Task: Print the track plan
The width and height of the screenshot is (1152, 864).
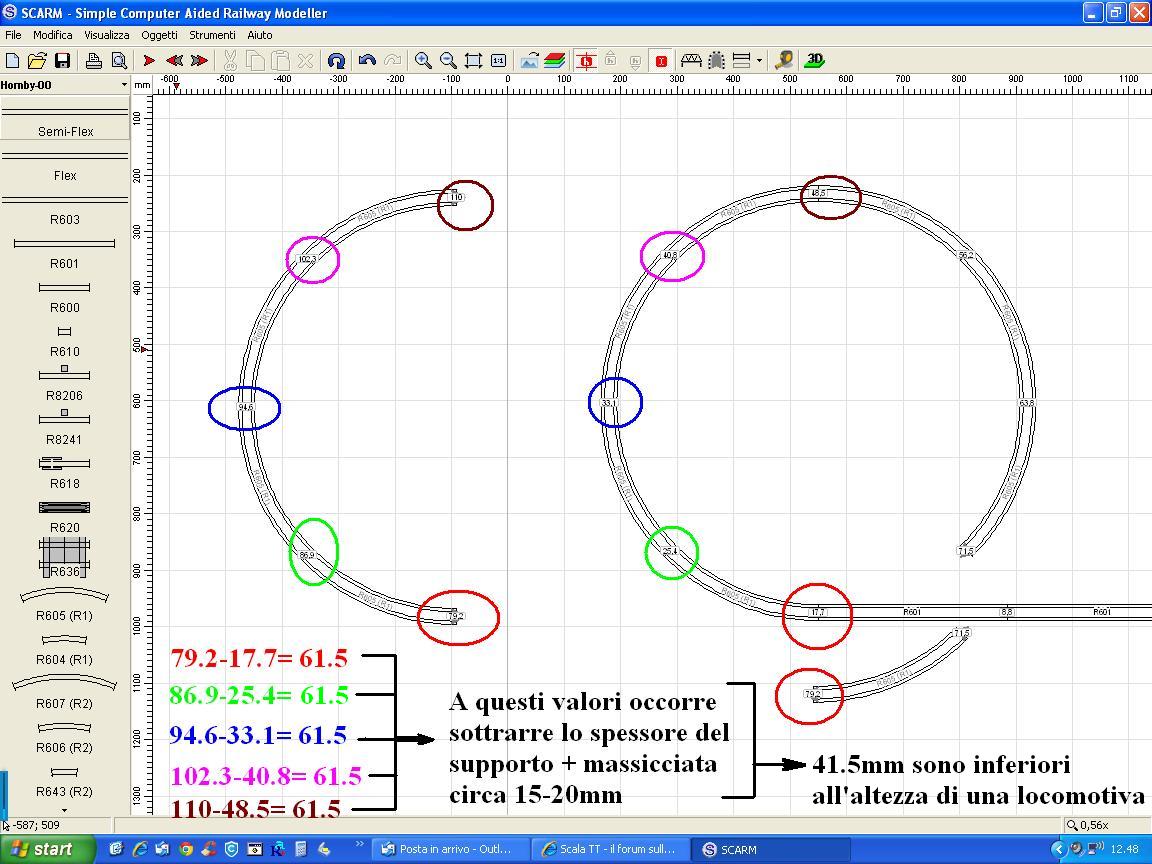Action: (93, 60)
